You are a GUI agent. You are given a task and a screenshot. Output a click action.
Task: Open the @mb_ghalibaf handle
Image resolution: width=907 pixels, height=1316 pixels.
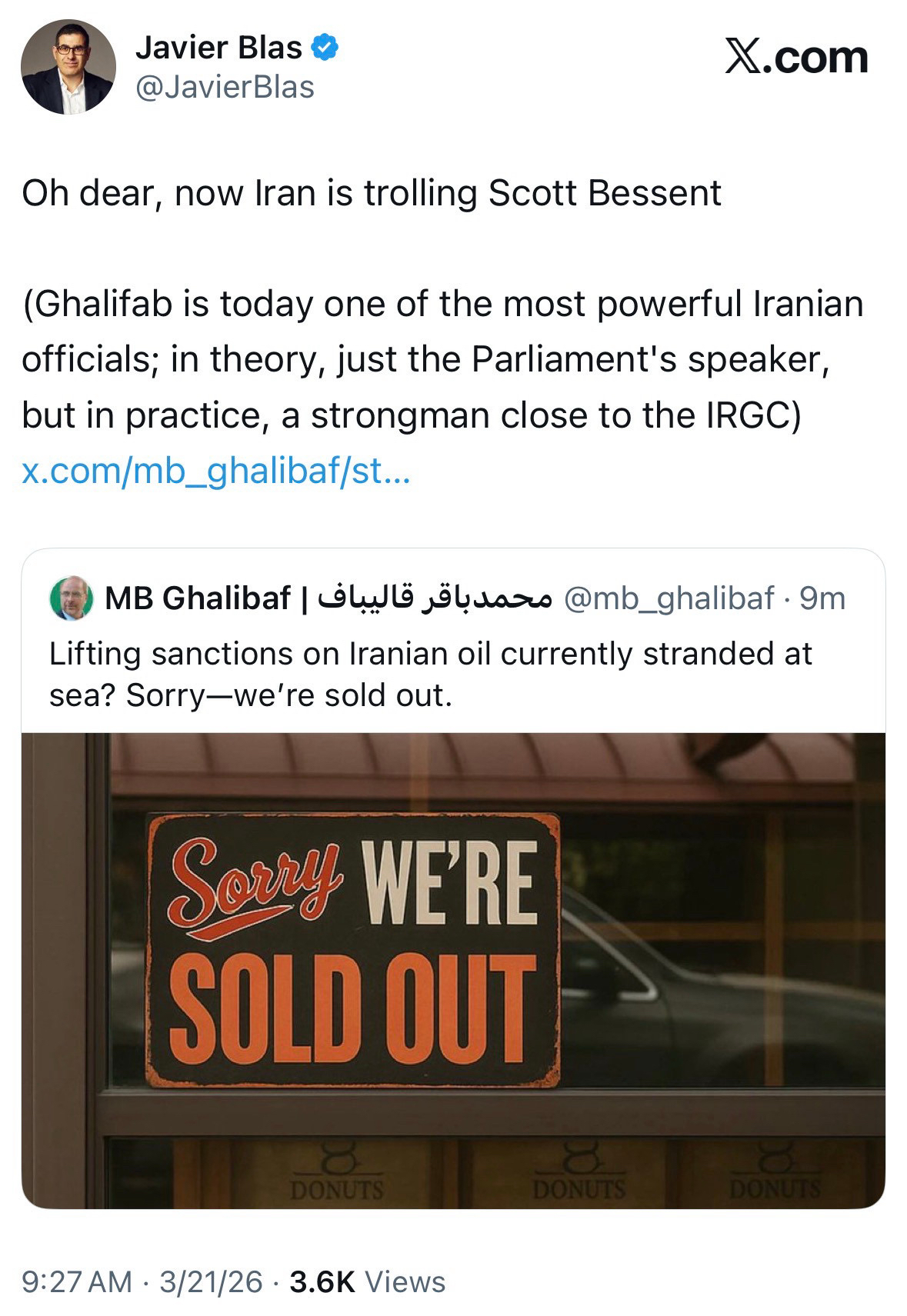click(669, 598)
